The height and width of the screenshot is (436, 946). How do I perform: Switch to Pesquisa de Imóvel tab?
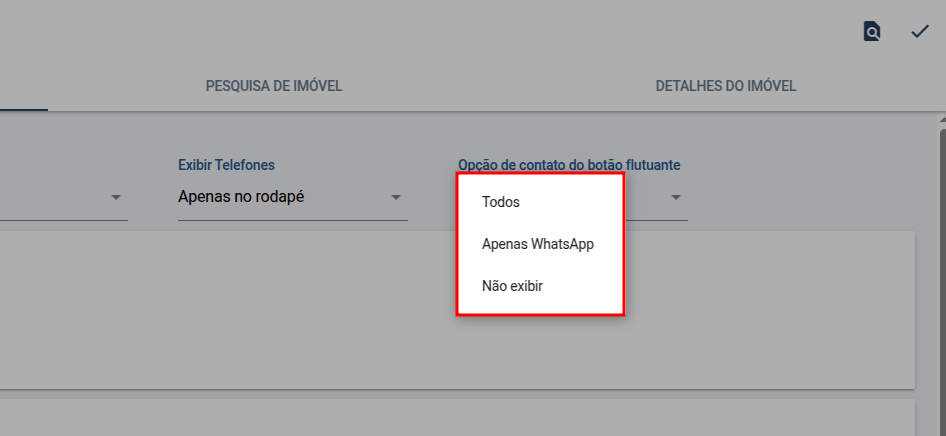click(274, 86)
